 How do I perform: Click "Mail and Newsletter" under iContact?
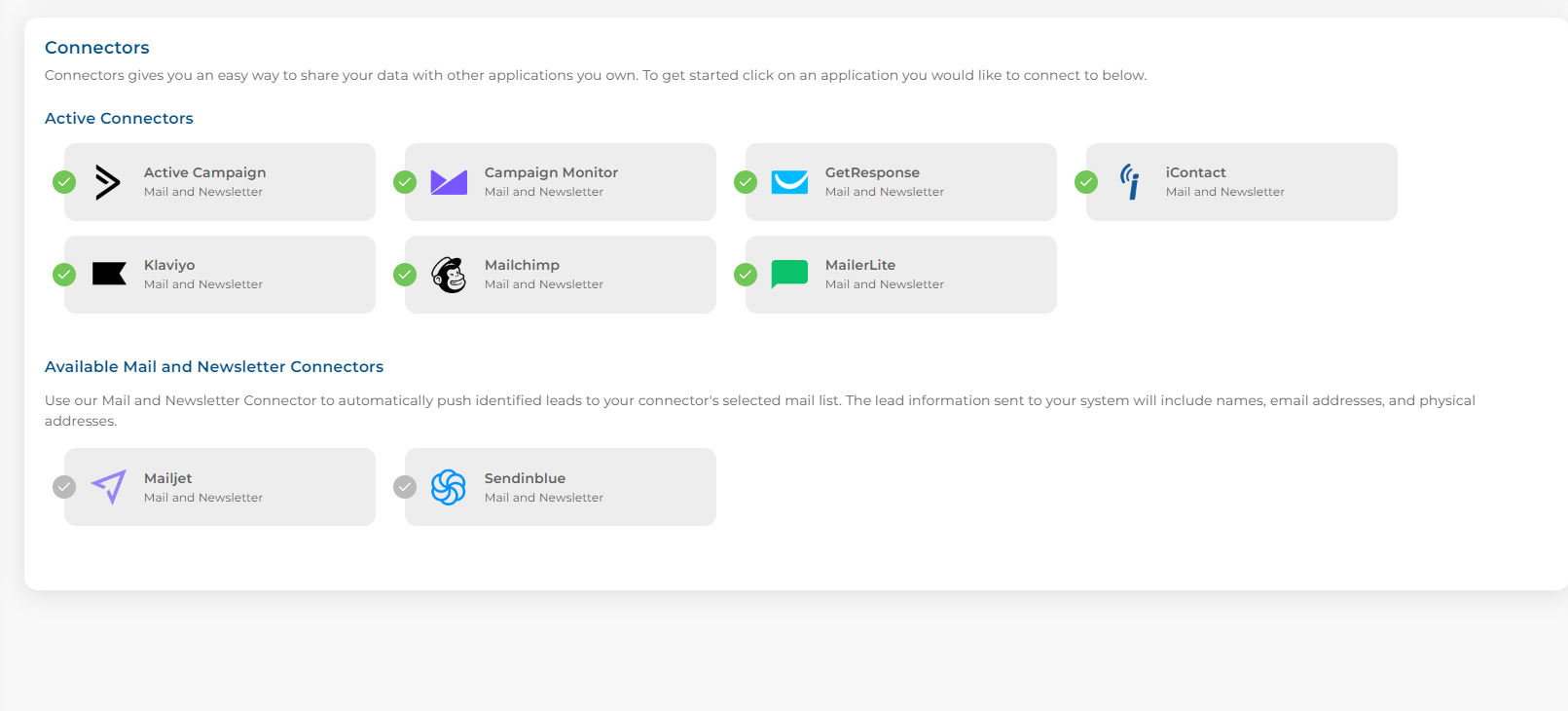tap(1225, 192)
